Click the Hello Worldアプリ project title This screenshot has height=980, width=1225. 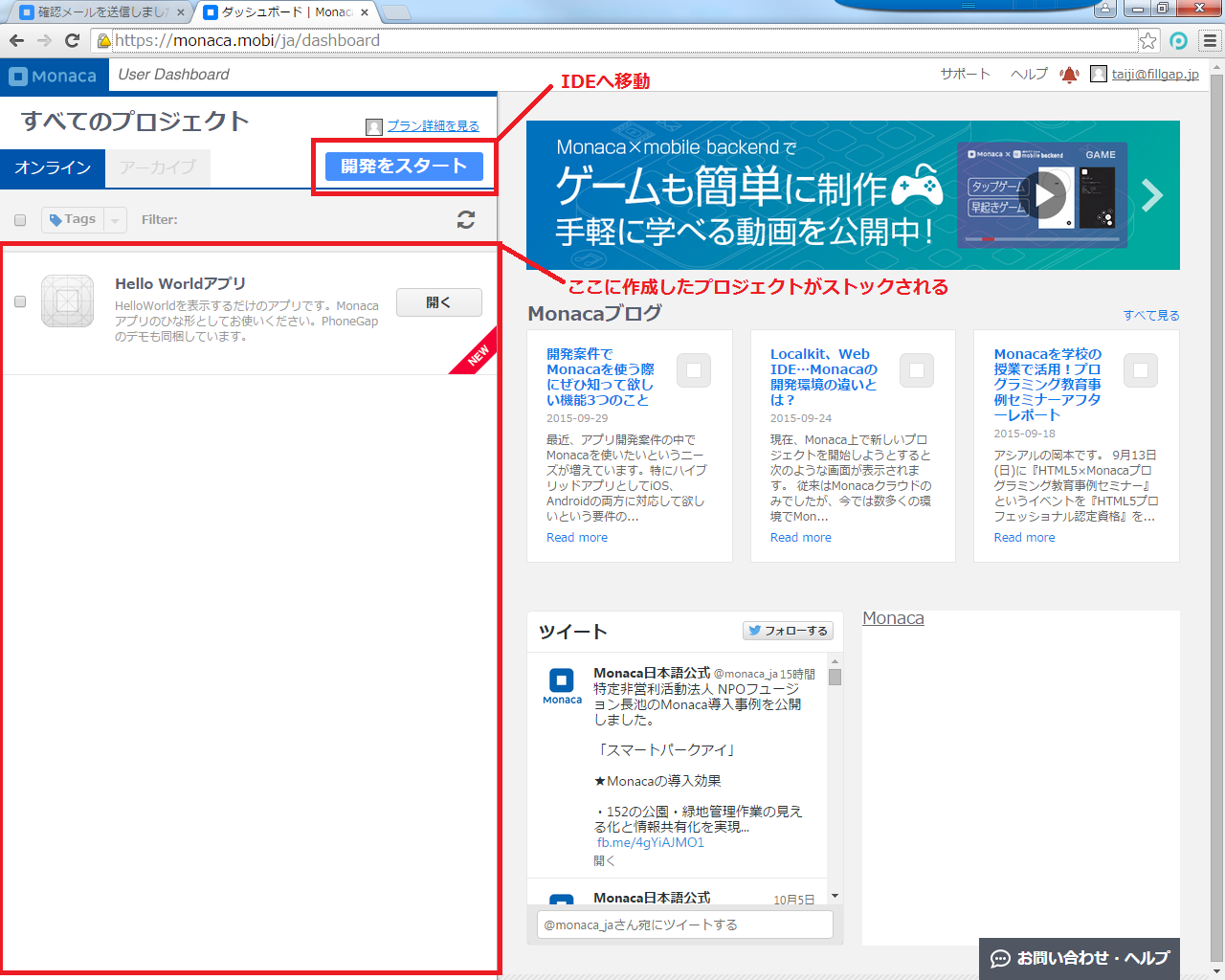pyautogui.click(x=180, y=283)
